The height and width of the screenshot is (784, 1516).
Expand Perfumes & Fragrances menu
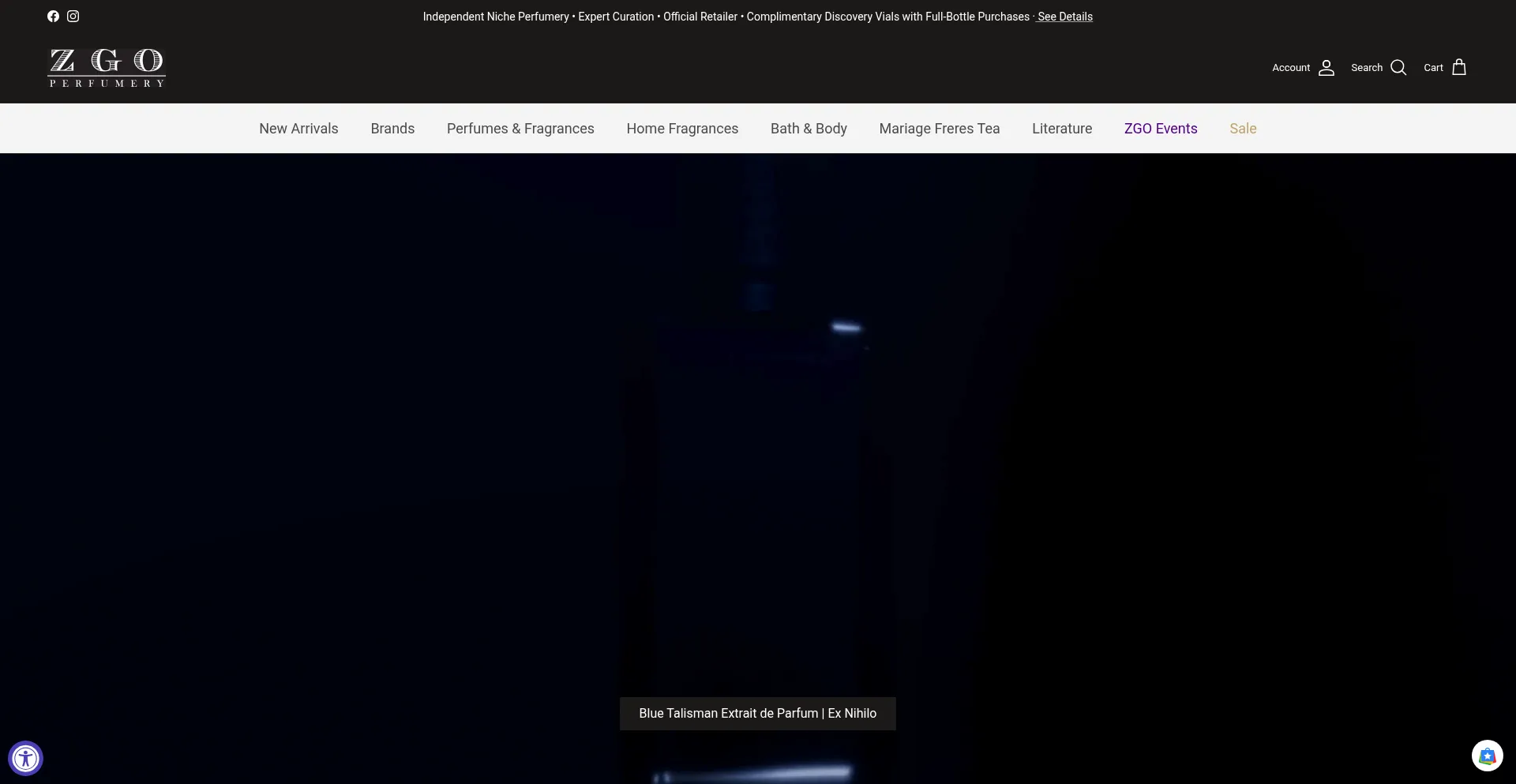coord(520,129)
